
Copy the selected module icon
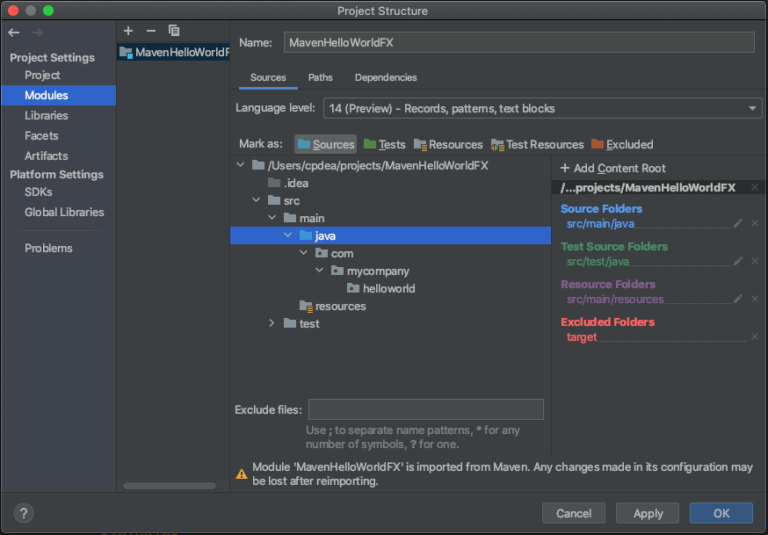[x=174, y=31]
